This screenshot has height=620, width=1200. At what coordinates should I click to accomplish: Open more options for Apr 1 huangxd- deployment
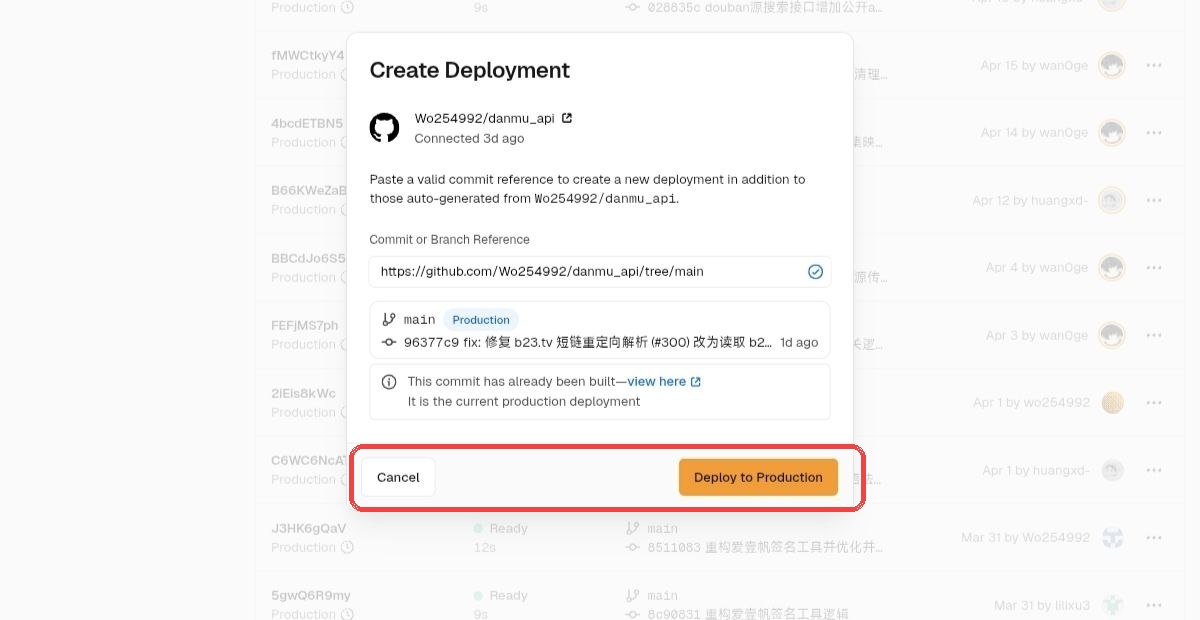1154,470
